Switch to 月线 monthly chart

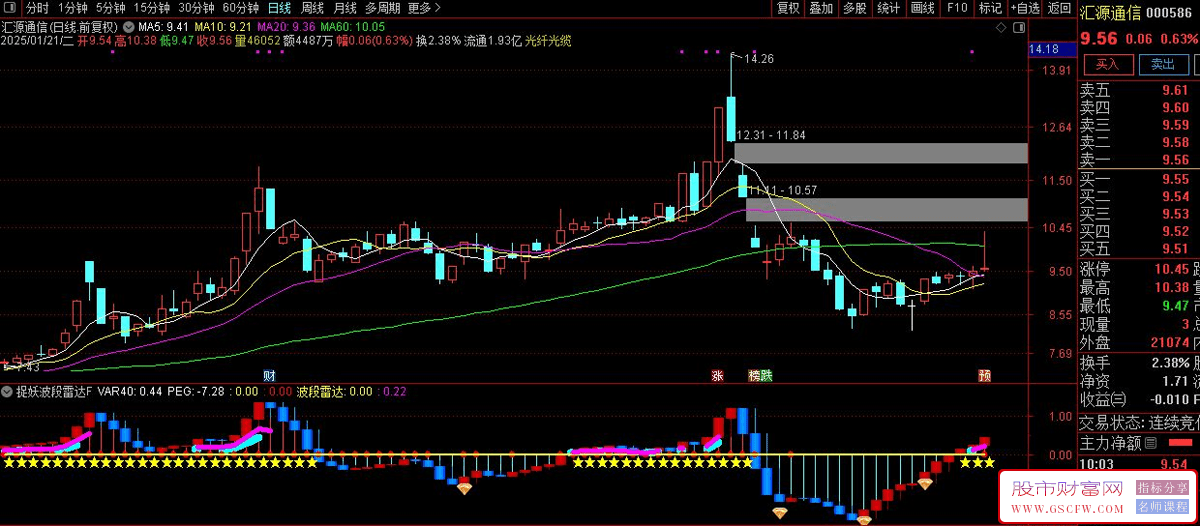345,8
